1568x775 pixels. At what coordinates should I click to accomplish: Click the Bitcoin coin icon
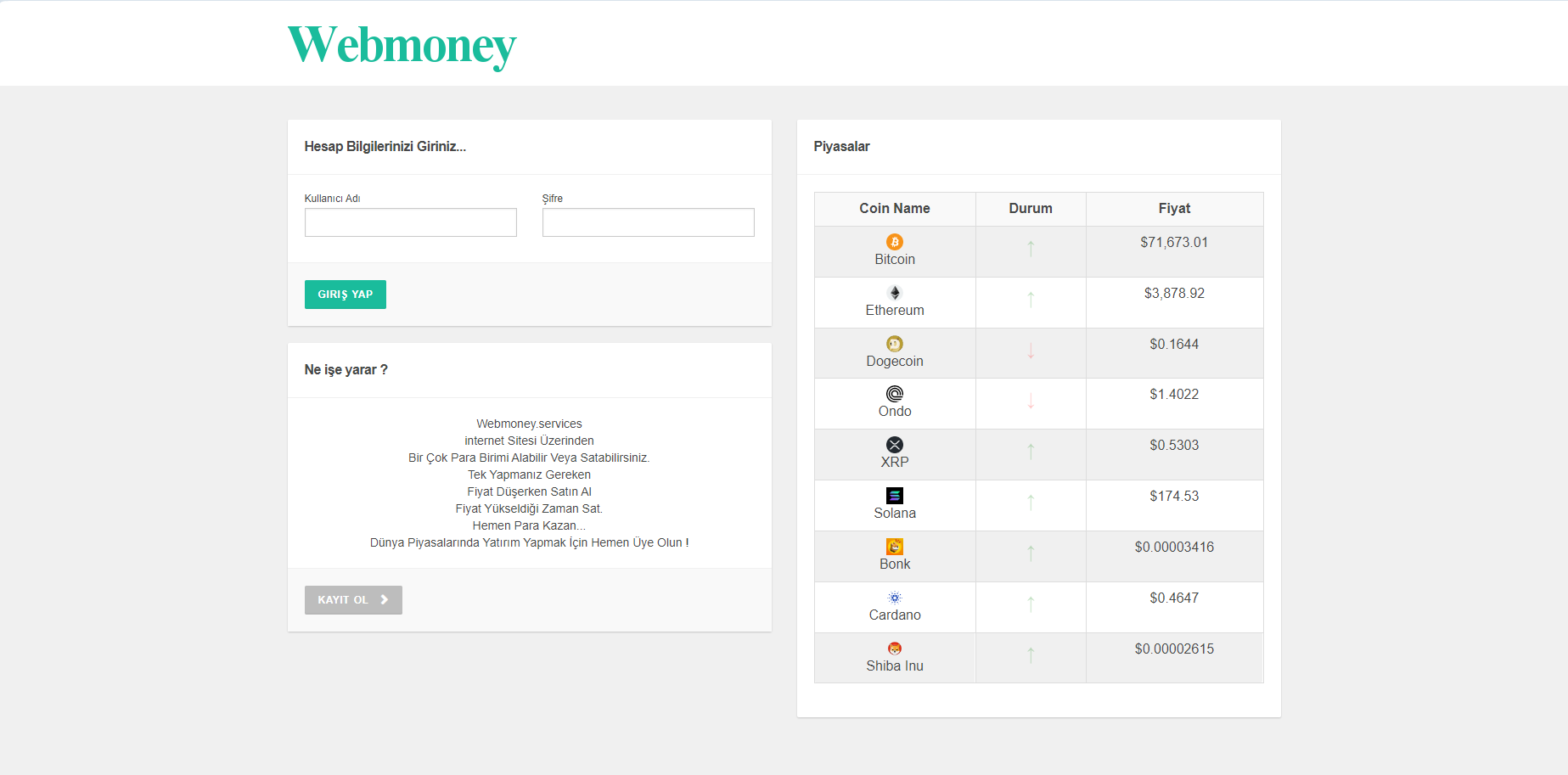895,242
